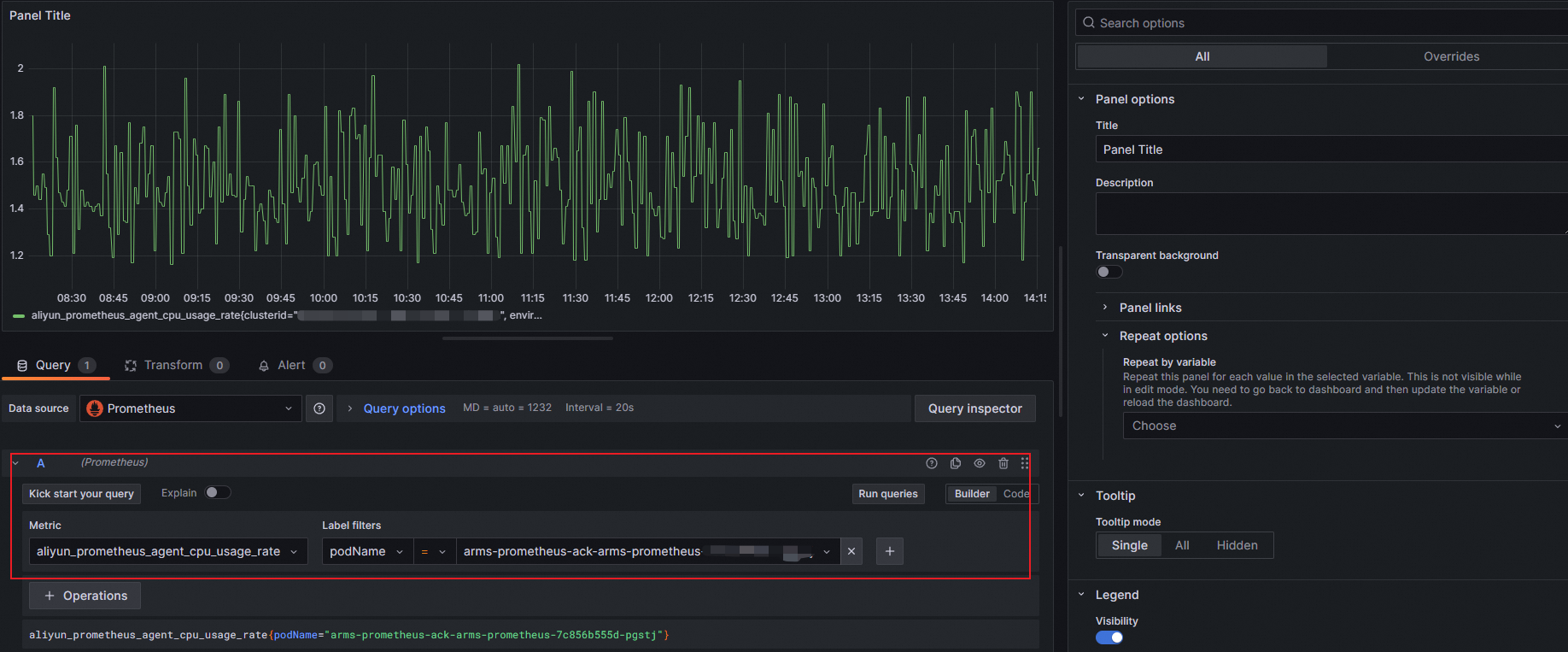Click the Query options link text
The image size is (1568, 652).
click(405, 408)
